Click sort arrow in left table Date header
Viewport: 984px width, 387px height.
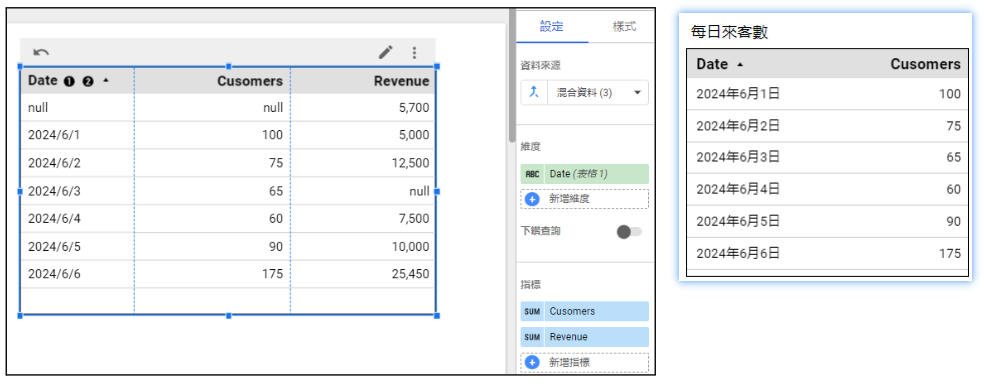coord(105,81)
